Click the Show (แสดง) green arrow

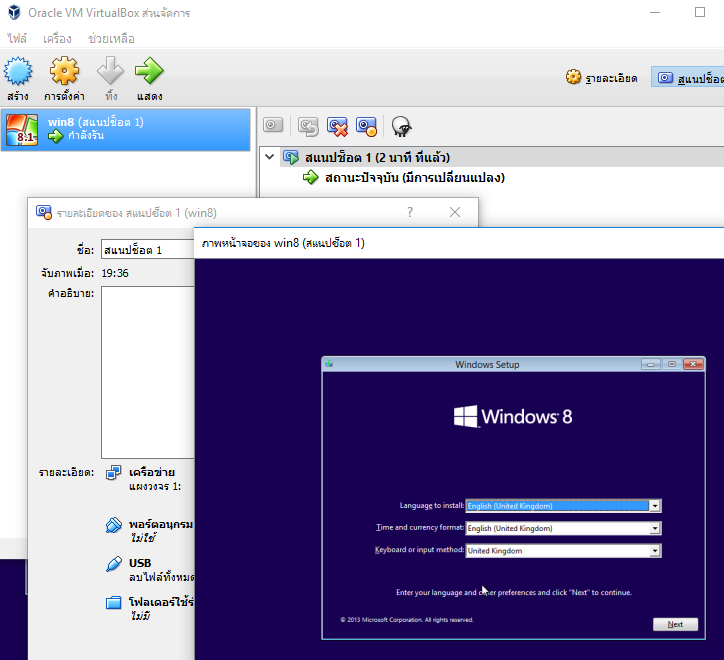149,71
